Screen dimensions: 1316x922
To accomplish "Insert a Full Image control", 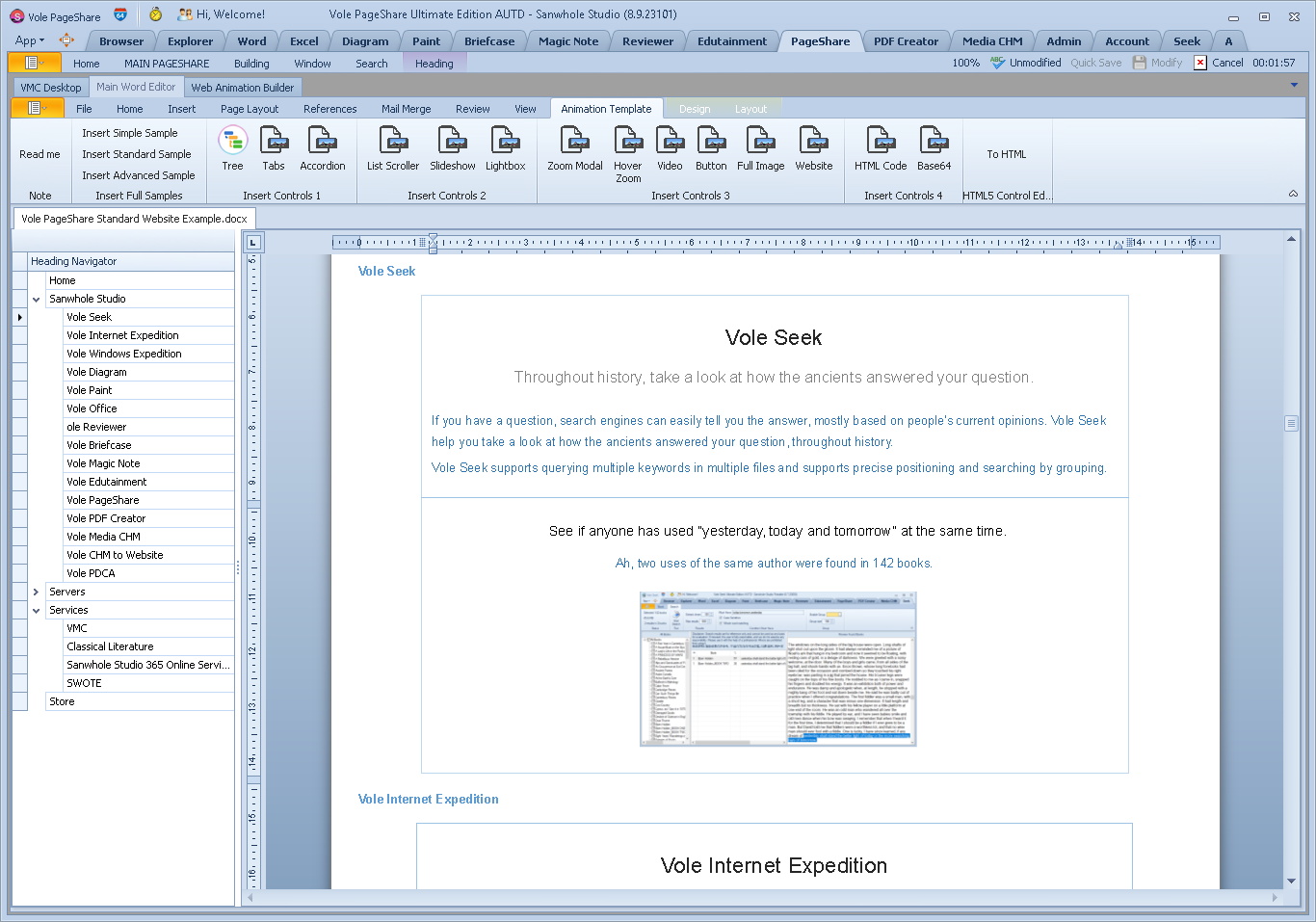I will [761, 148].
